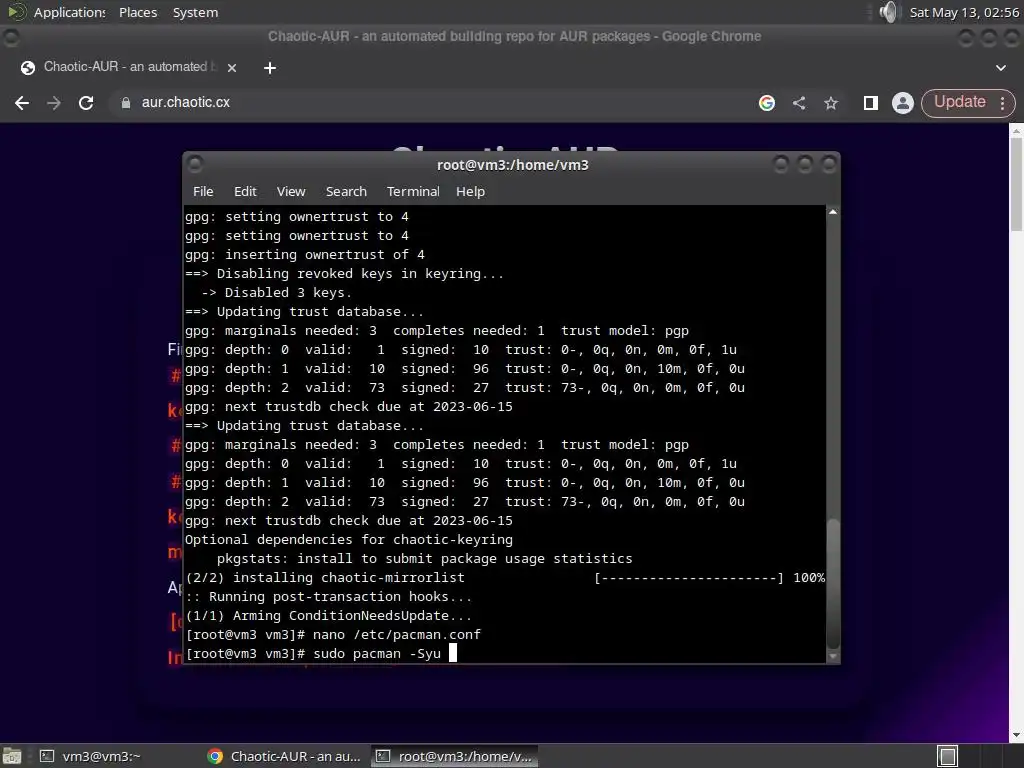This screenshot has width=1024, height=768.
Task: Open the Places panel menu
Action: [x=138, y=12]
